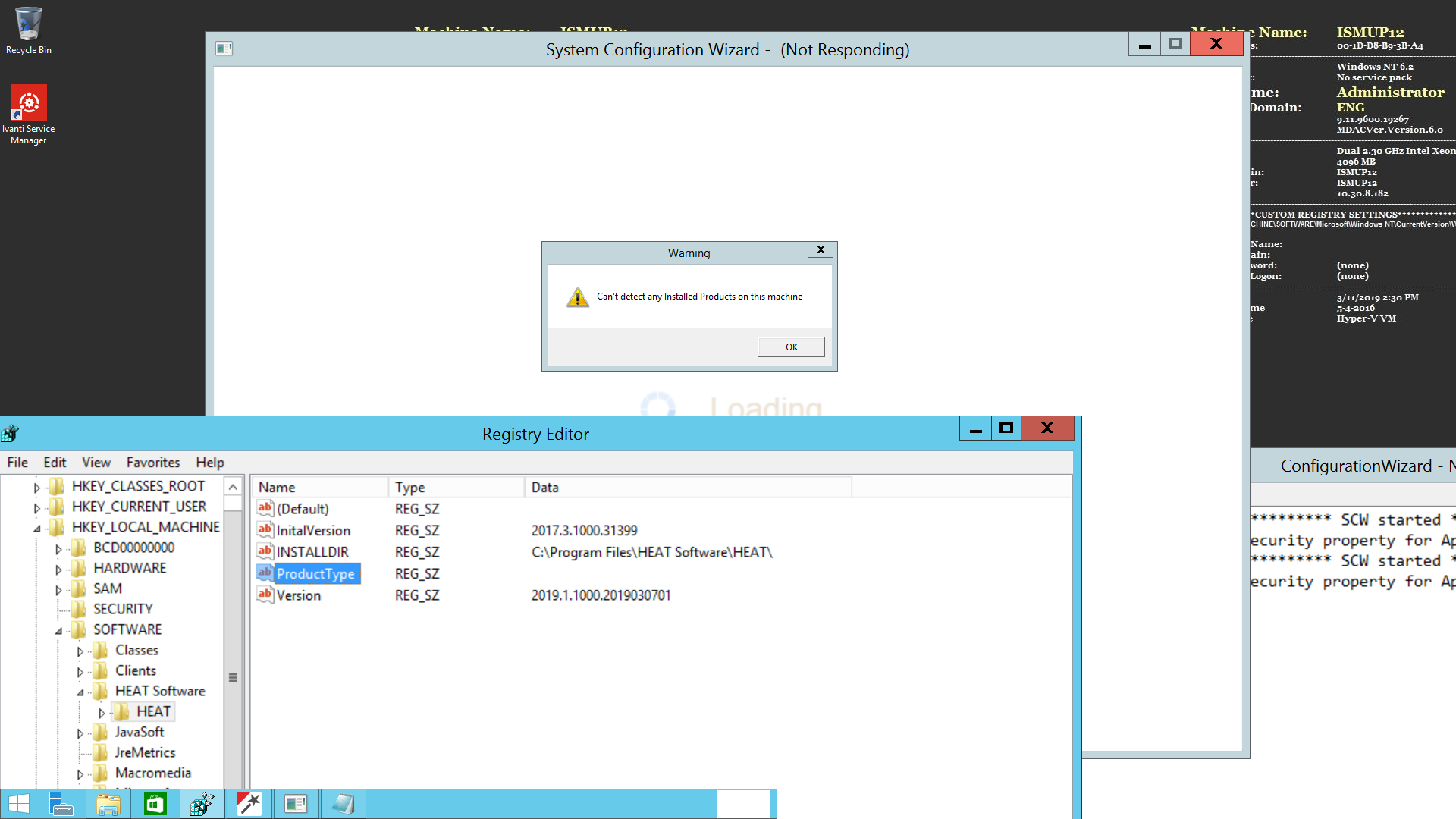Select the JavaSoft registry key
The height and width of the screenshot is (819, 1456).
pos(139,733)
